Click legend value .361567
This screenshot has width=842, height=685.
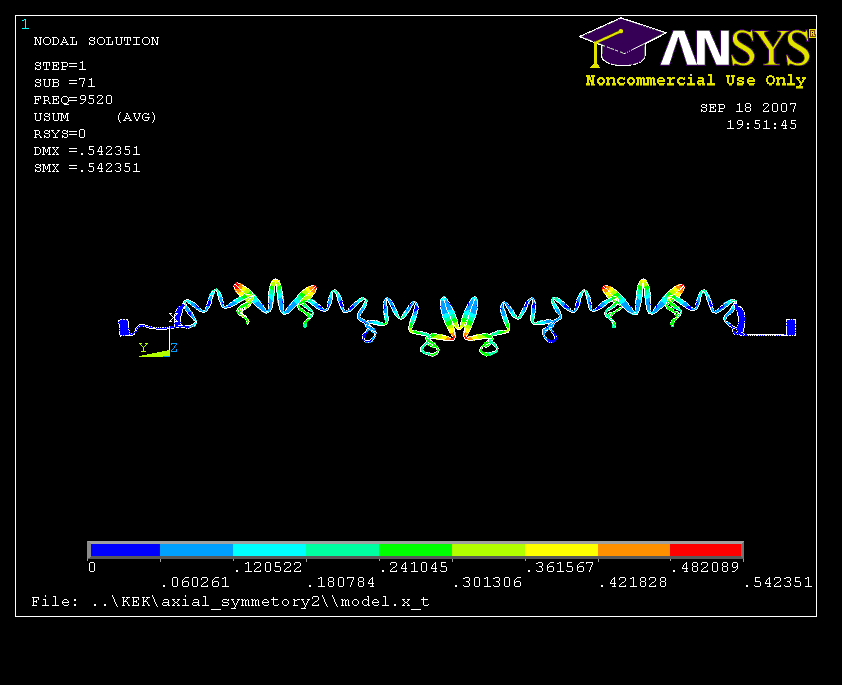tap(560, 567)
